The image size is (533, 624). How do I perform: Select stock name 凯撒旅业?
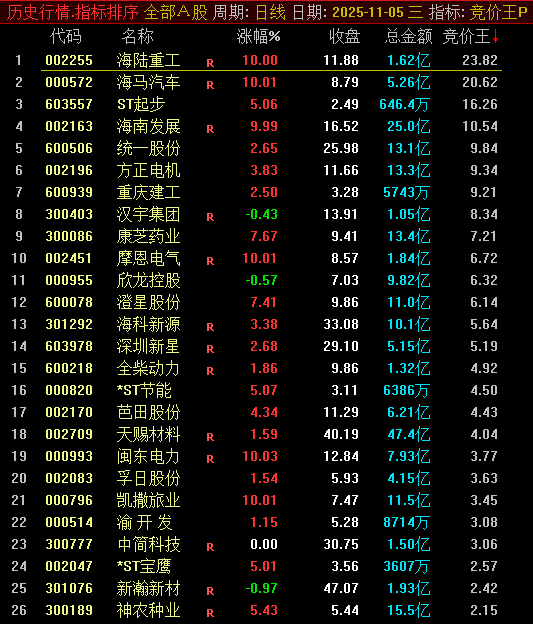tap(148, 500)
